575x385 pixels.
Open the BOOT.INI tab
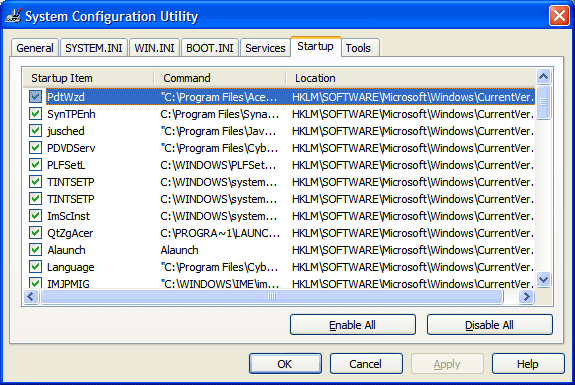point(210,48)
